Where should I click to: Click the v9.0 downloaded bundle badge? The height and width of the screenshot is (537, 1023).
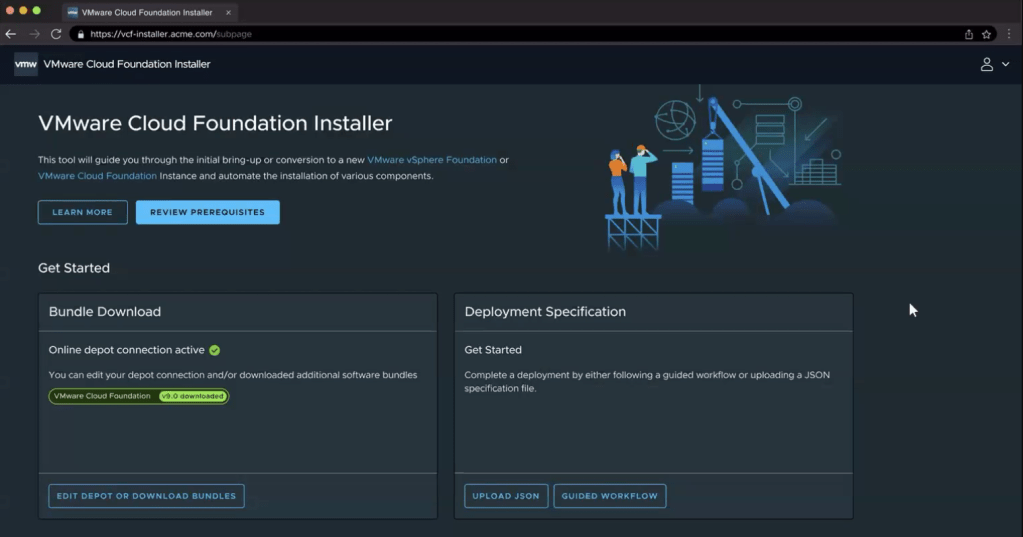coord(192,396)
